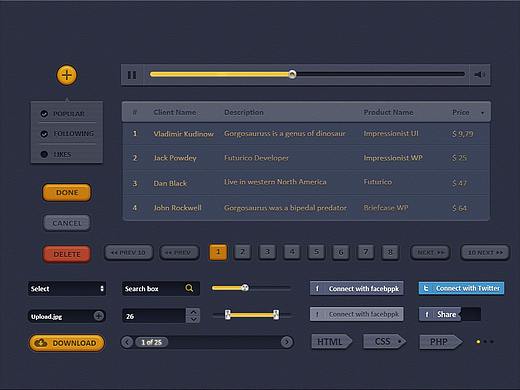Image resolution: width=520 pixels, height=390 pixels.
Task: Mute audio with the speaker icon
Action: [480, 75]
